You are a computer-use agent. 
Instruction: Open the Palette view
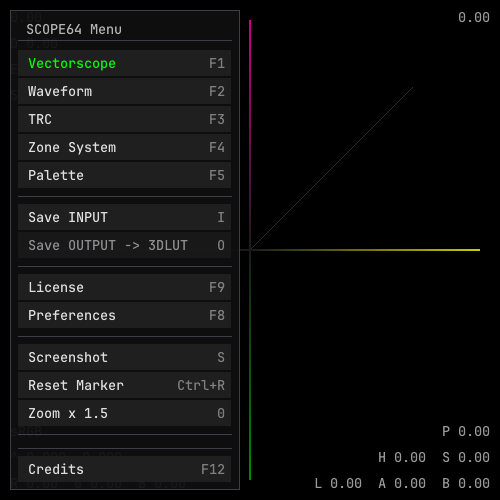124,175
